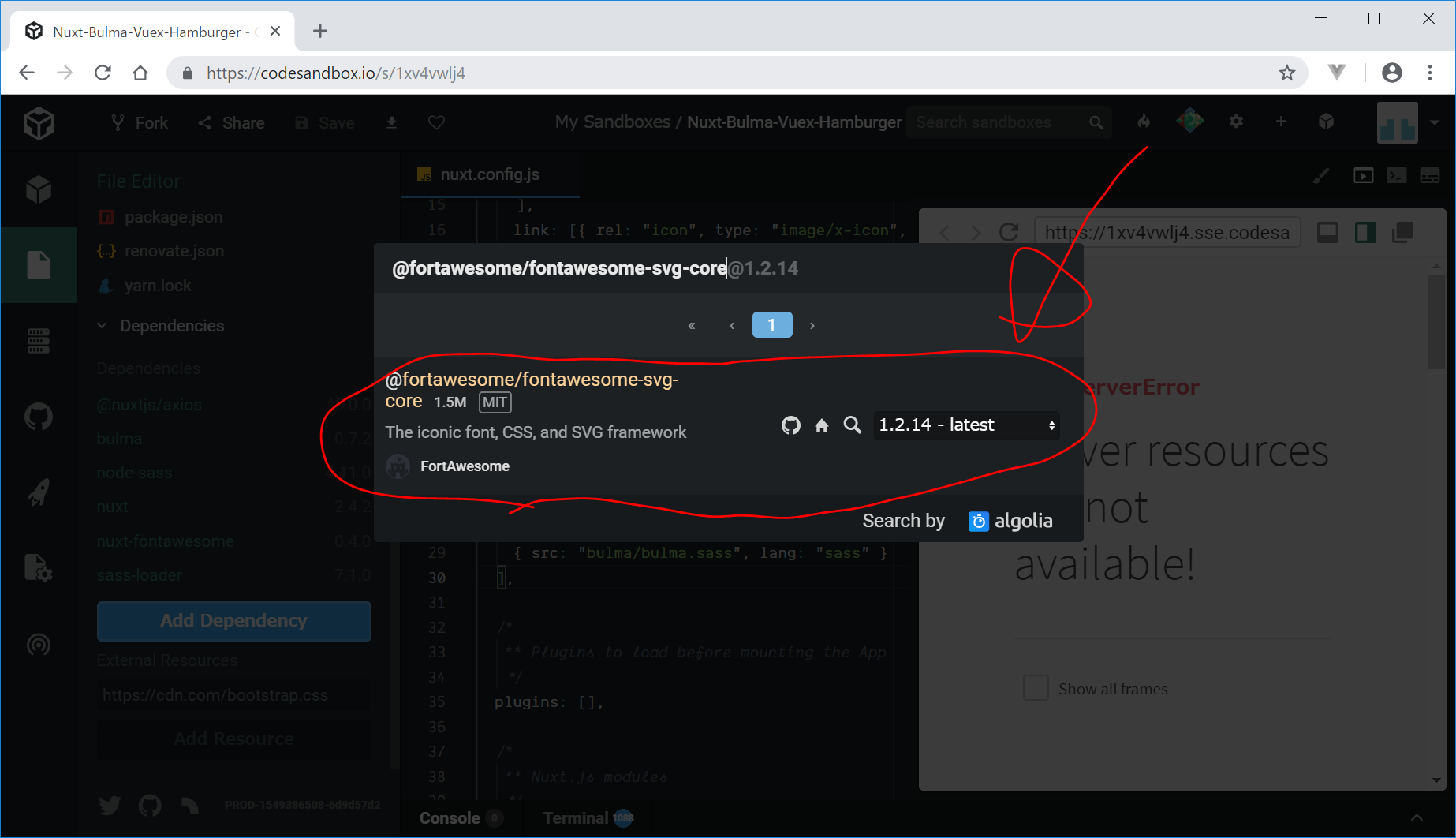Enable the Show all frames checkbox
Viewport: 1456px width, 838px height.
coord(1036,688)
